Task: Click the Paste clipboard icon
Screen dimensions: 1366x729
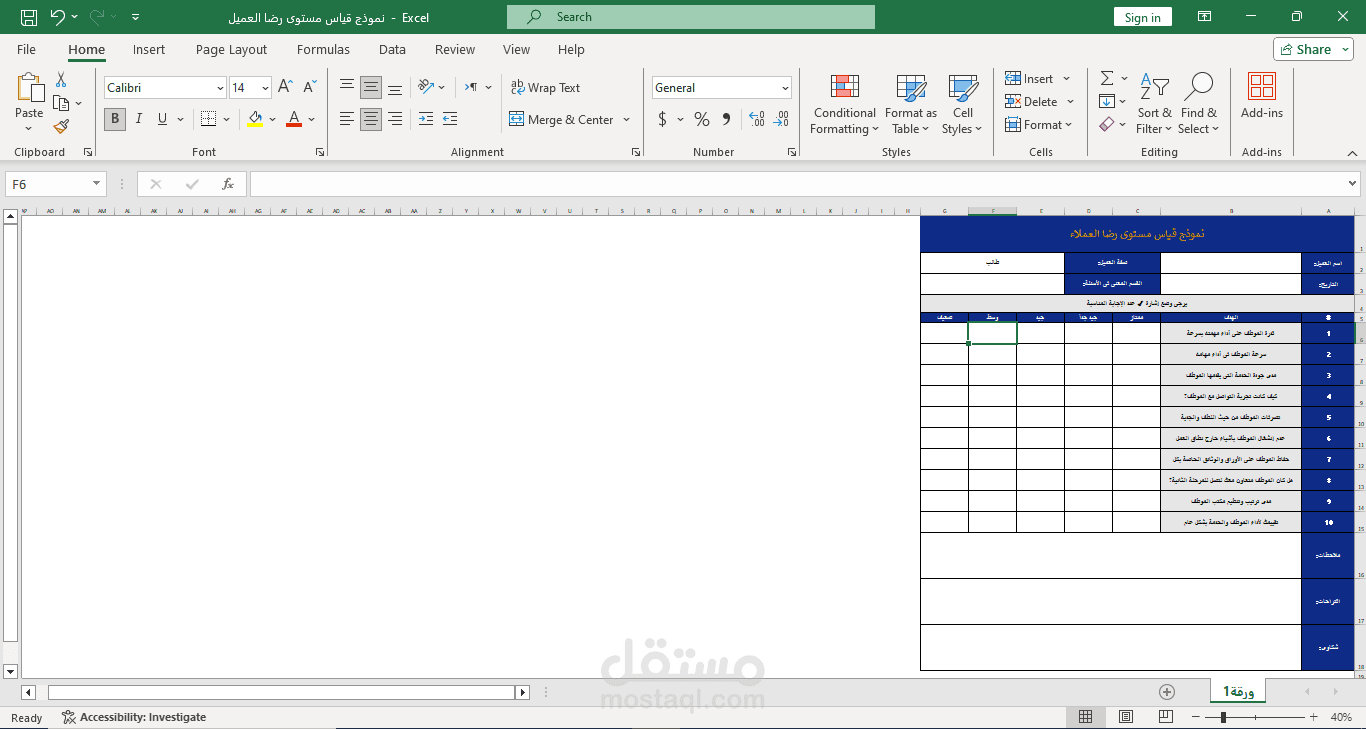Action: pos(30,88)
